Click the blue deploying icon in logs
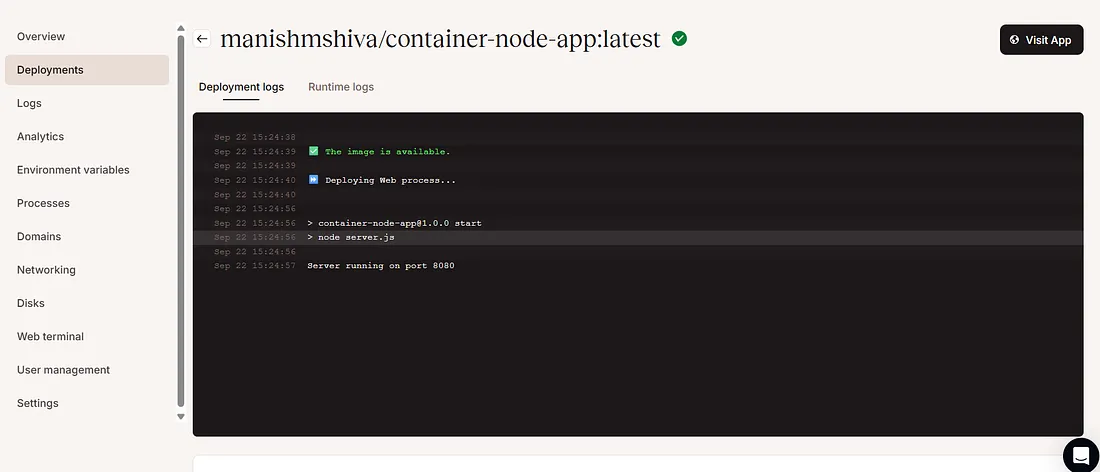The height and width of the screenshot is (472, 1100). pos(313,181)
